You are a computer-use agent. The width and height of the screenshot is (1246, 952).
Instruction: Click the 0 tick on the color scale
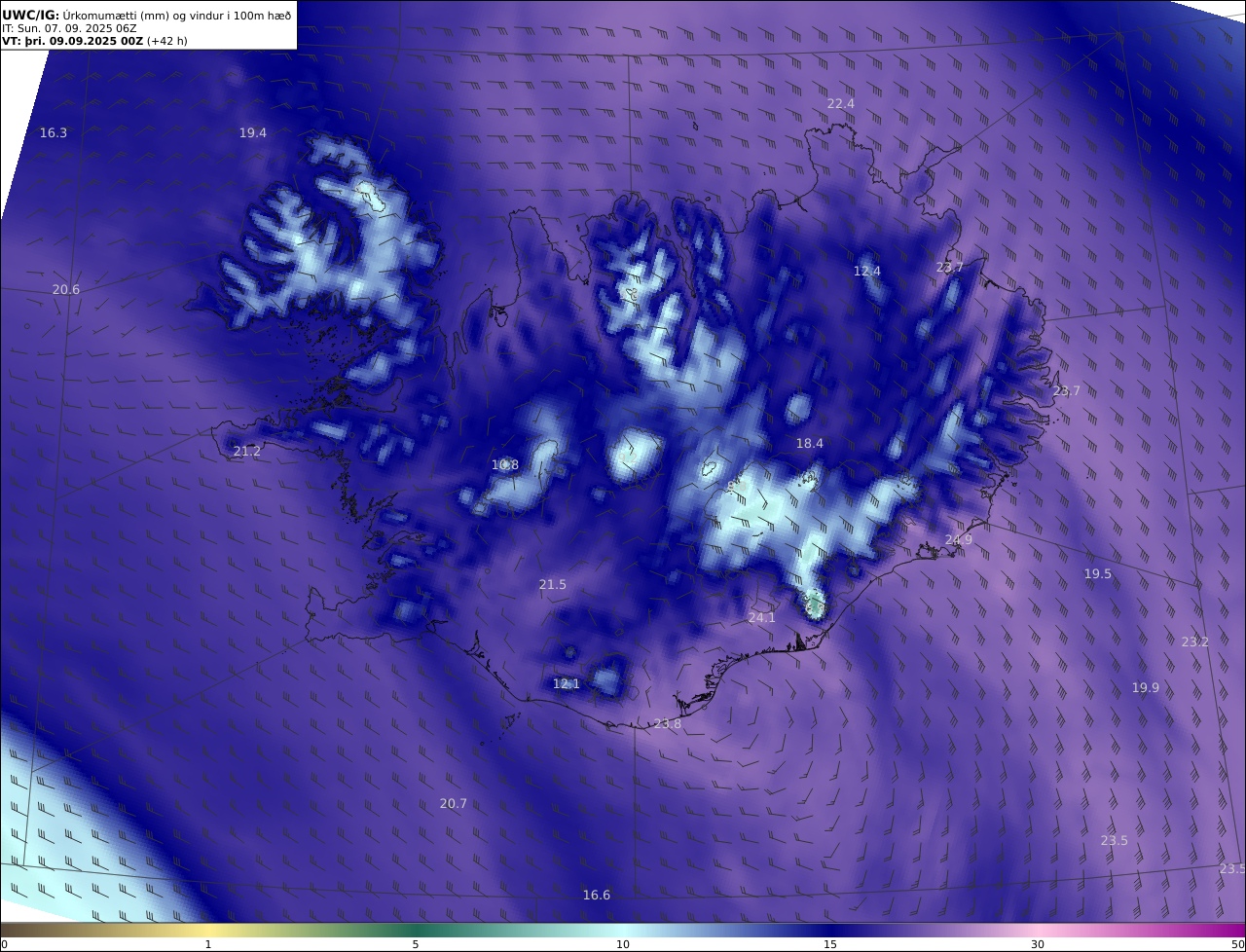coord(4,944)
